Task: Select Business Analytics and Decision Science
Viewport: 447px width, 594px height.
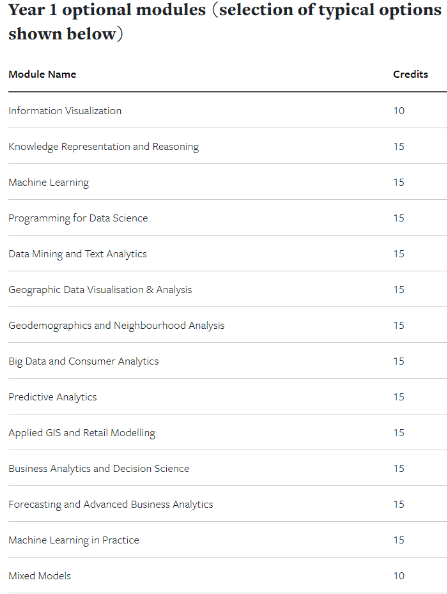Action: tap(99, 469)
